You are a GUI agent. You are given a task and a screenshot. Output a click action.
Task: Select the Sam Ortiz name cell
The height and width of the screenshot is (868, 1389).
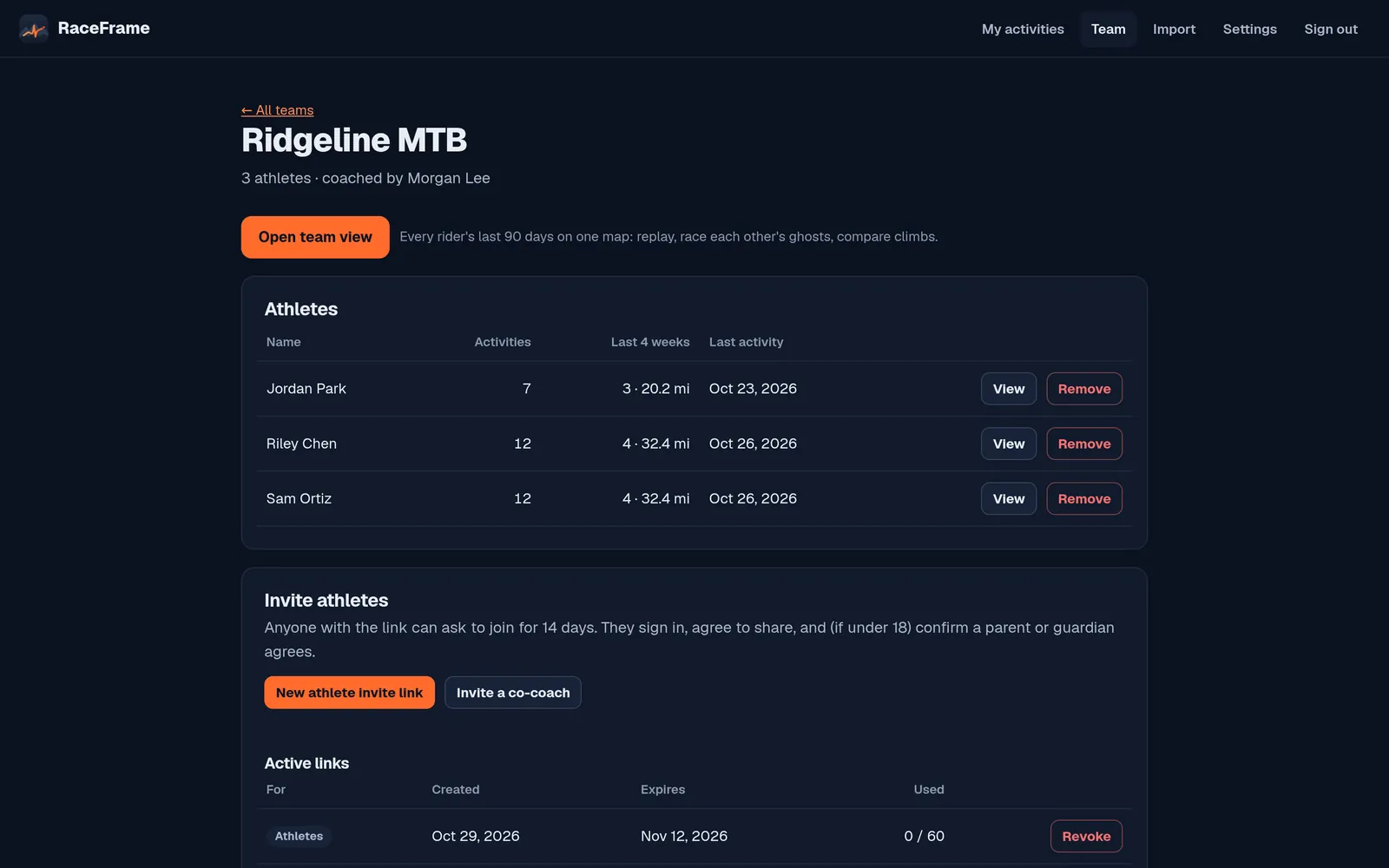[x=299, y=498]
